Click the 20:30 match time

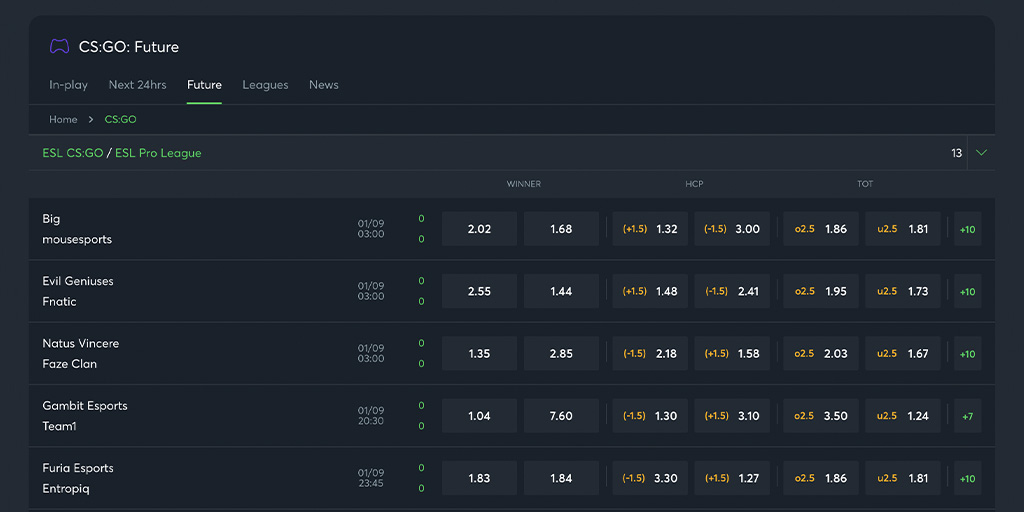point(371,421)
